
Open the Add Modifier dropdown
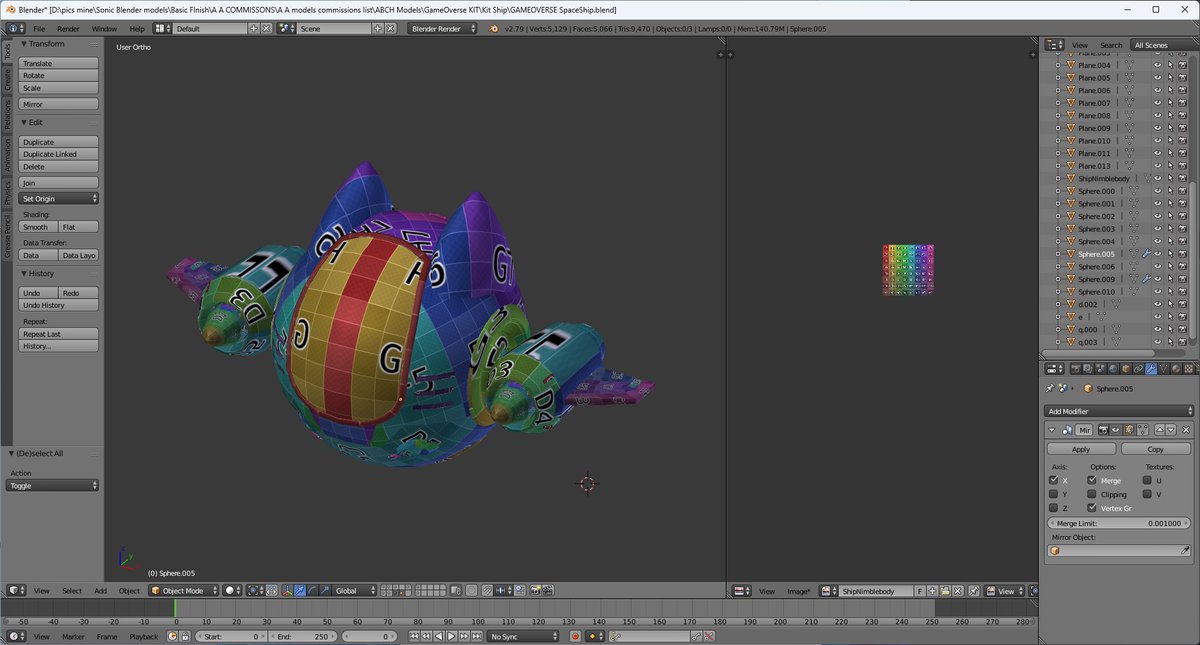click(x=1119, y=411)
